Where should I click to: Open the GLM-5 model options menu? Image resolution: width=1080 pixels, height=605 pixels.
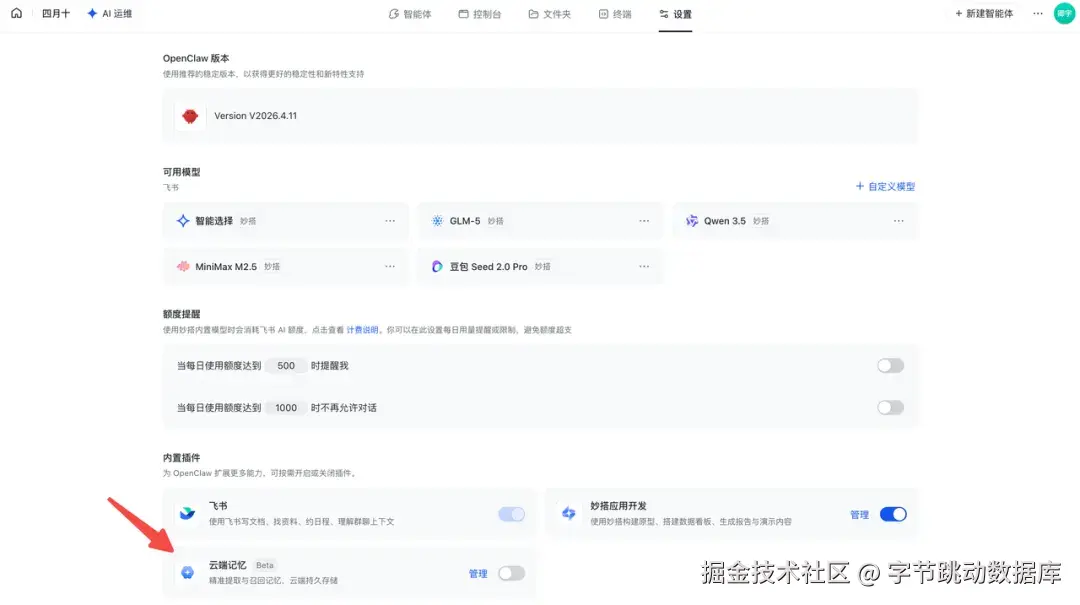click(x=644, y=221)
